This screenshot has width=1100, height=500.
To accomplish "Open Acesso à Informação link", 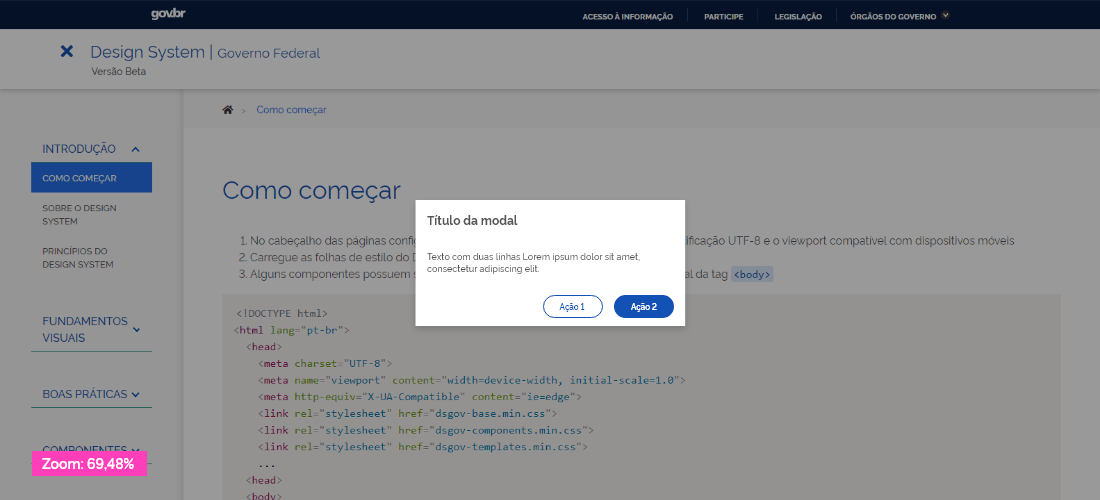I will (x=627, y=16).
